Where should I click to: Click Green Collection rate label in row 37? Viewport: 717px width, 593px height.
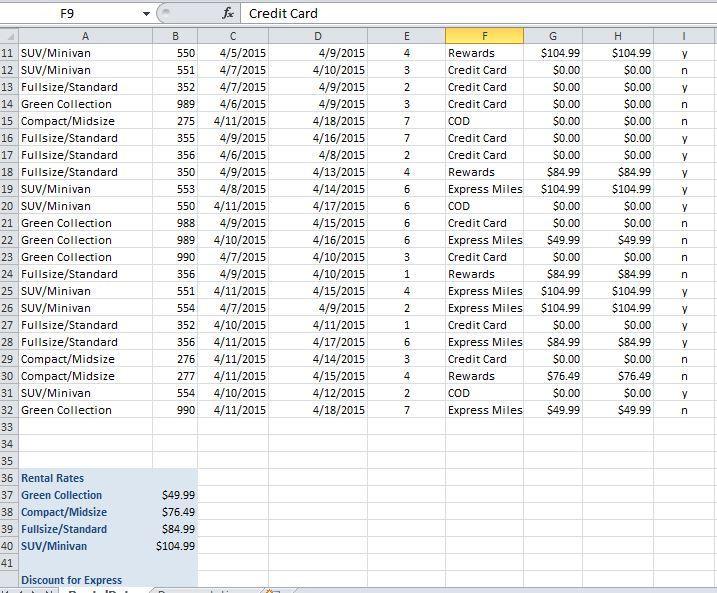point(86,495)
